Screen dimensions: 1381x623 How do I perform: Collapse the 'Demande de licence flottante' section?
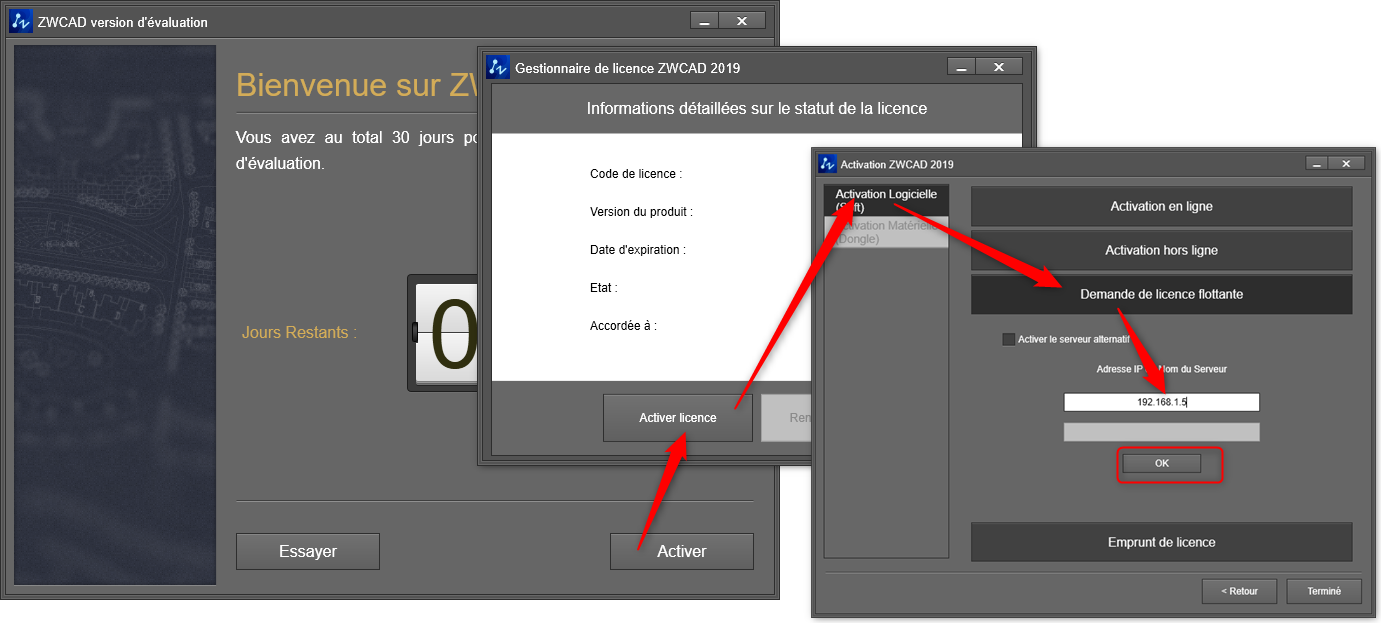[x=1161, y=295]
